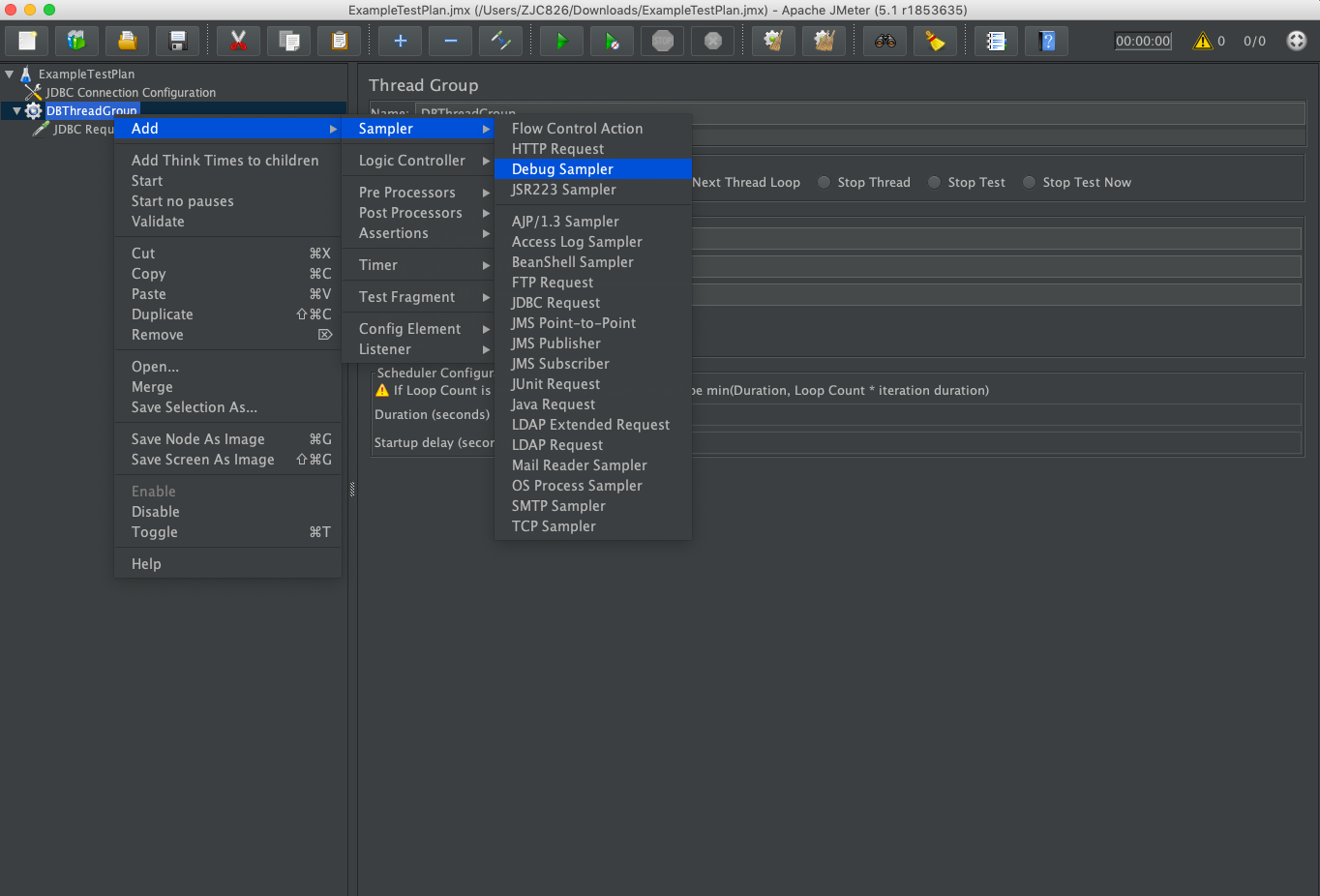This screenshot has width=1320, height=896.
Task: Choose Debug Sampler from sampler list
Action: pos(593,169)
